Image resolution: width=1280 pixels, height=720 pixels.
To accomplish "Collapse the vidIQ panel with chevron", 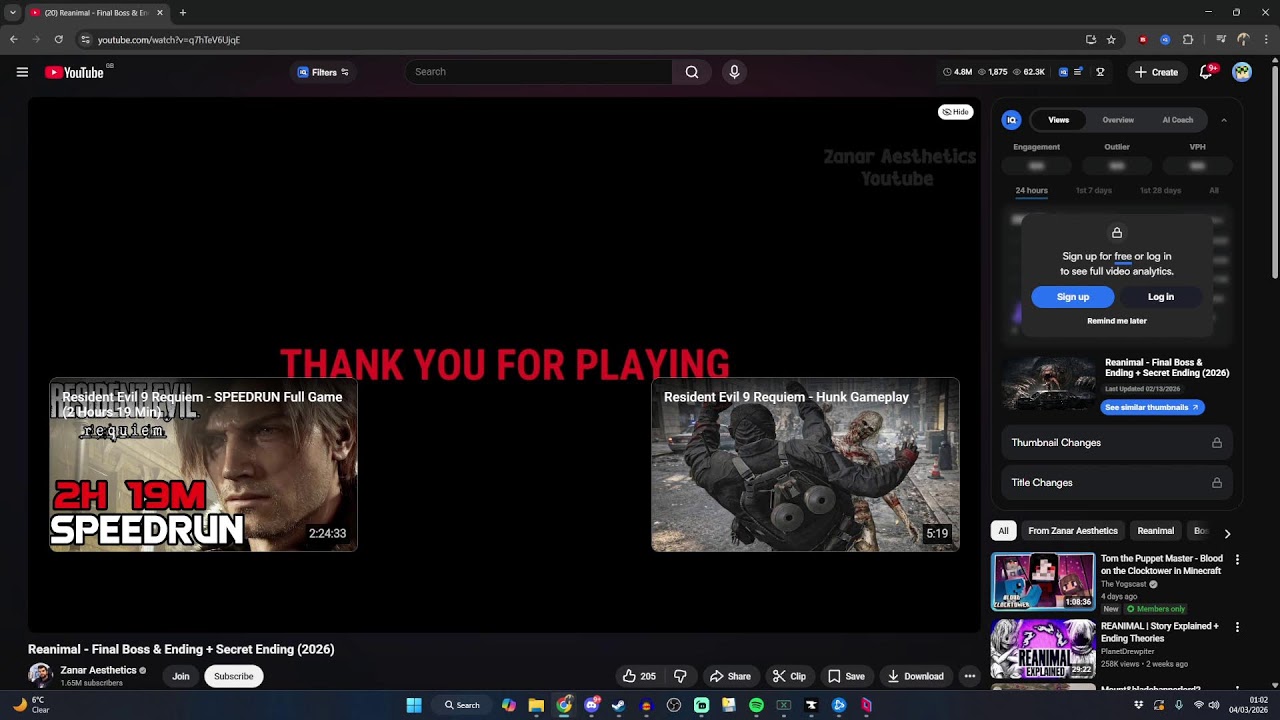I will [x=1224, y=120].
